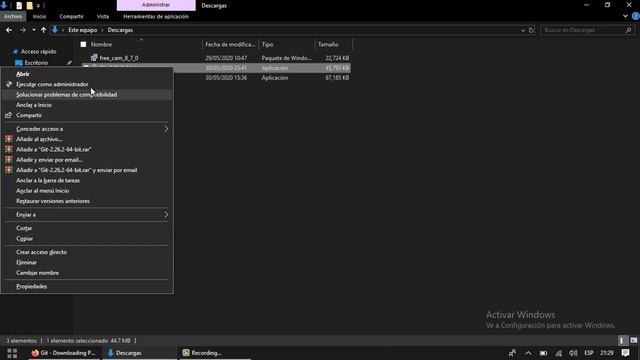Click WinRAR icon beside Añadir al archivo

pyautogui.click(x=9, y=139)
